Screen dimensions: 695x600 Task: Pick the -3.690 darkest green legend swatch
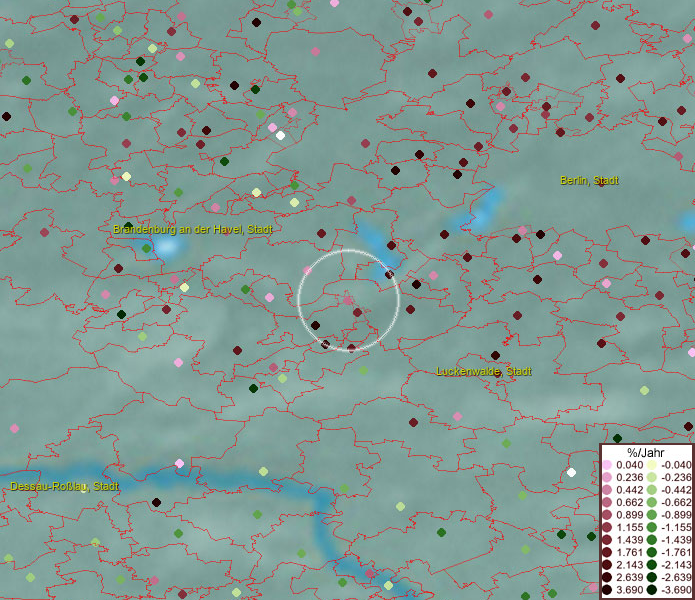coord(652,590)
